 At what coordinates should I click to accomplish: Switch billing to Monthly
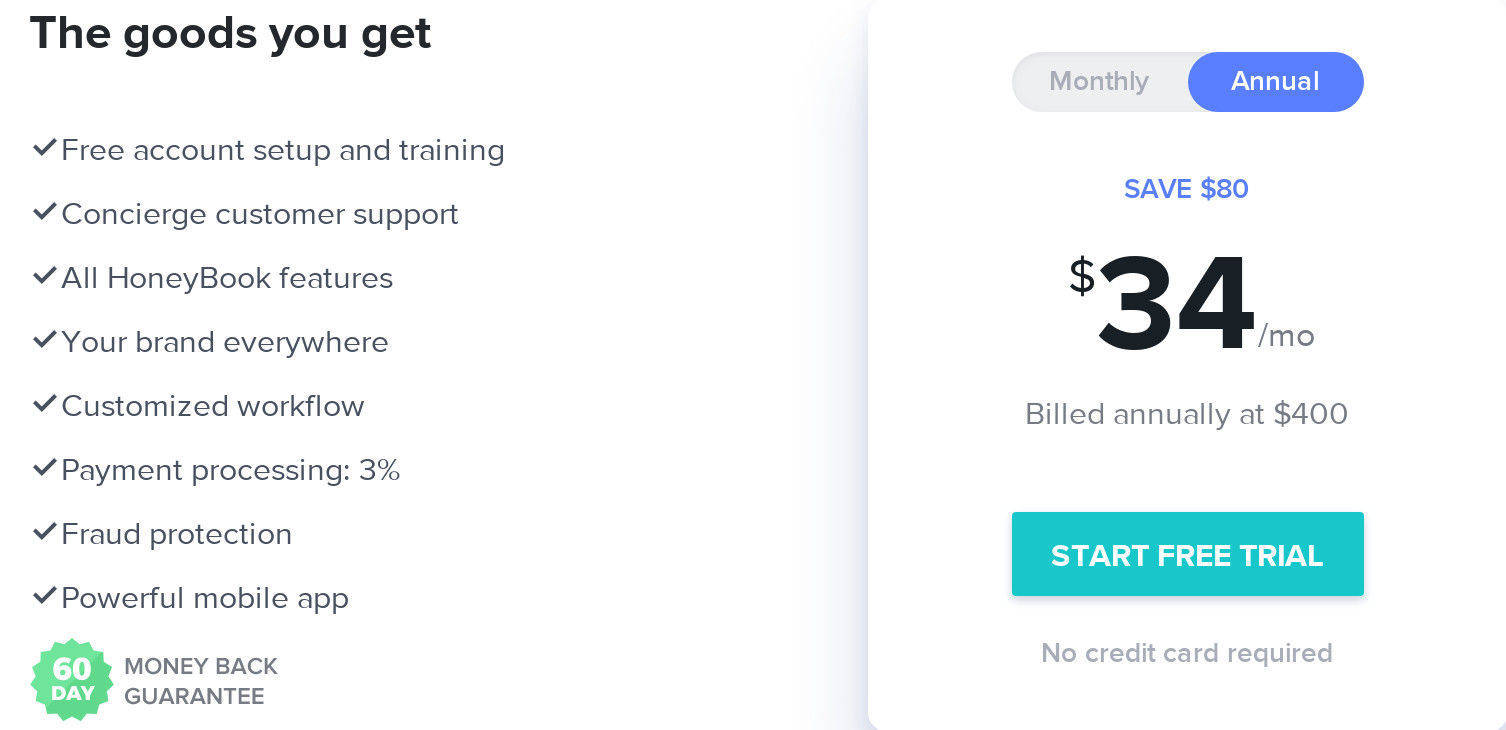pyautogui.click(x=1099, y=81)
